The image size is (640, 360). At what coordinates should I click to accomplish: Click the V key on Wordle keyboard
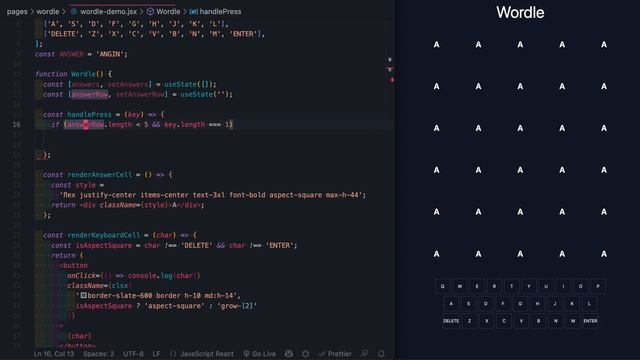pyautogui.click(x=521, y=321)
